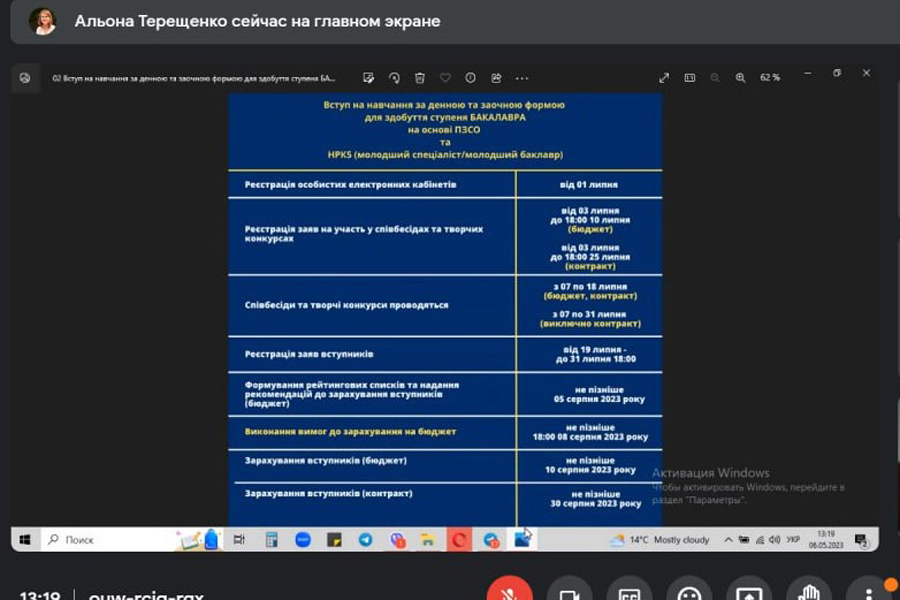Click 'Виконання вимог до зарахування на бюджет'
This screenshot has width=900, height=600.
pyautogui.click(x=350, y=431)
